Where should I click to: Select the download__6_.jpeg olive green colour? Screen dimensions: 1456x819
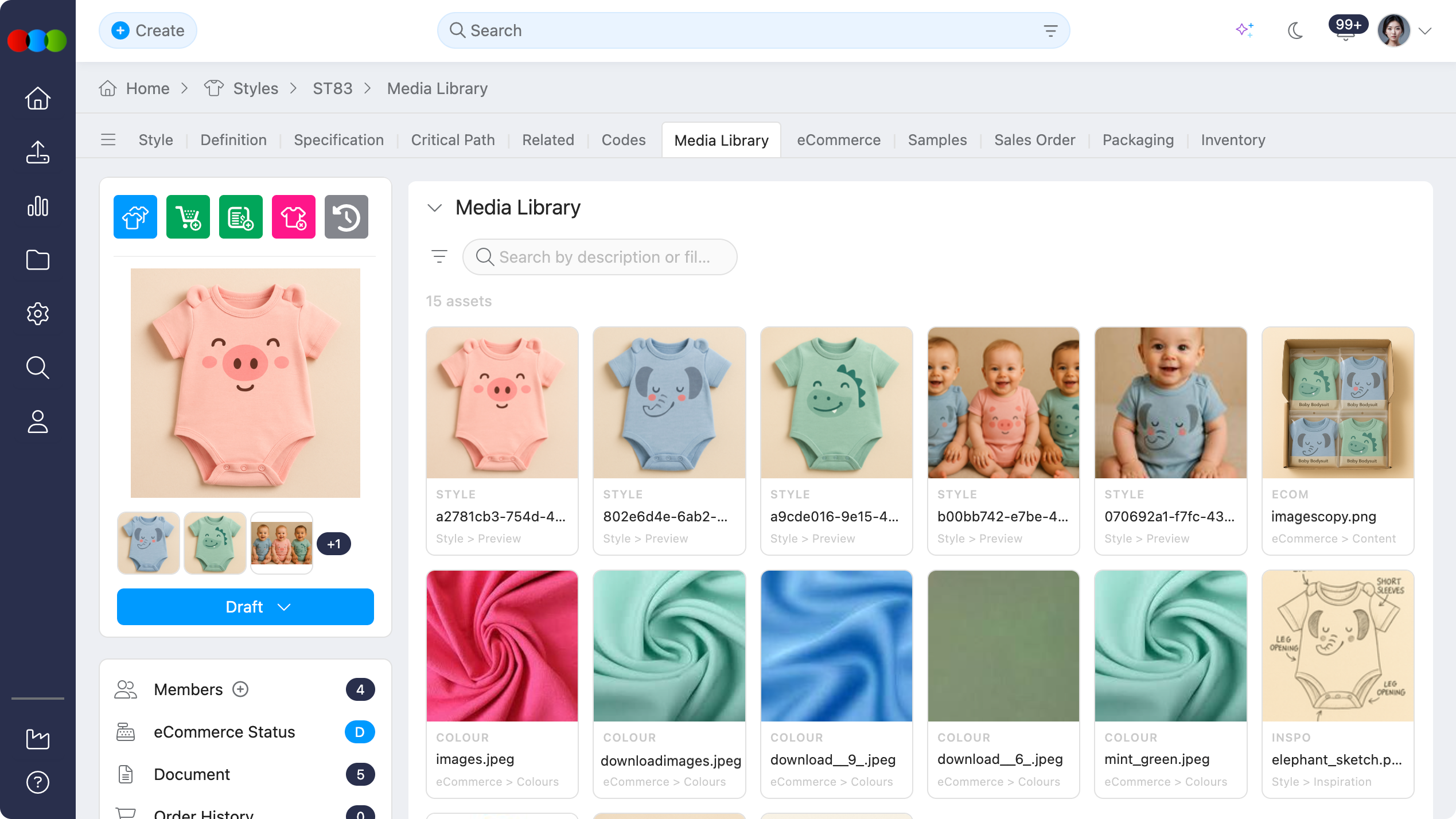(x=1003, y=684)
